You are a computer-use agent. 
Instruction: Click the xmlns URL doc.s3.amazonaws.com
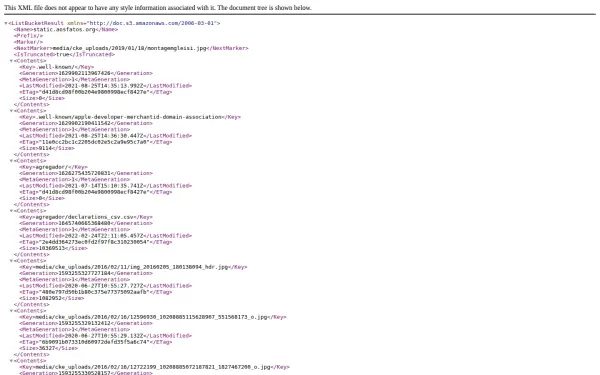pos(152,23)
